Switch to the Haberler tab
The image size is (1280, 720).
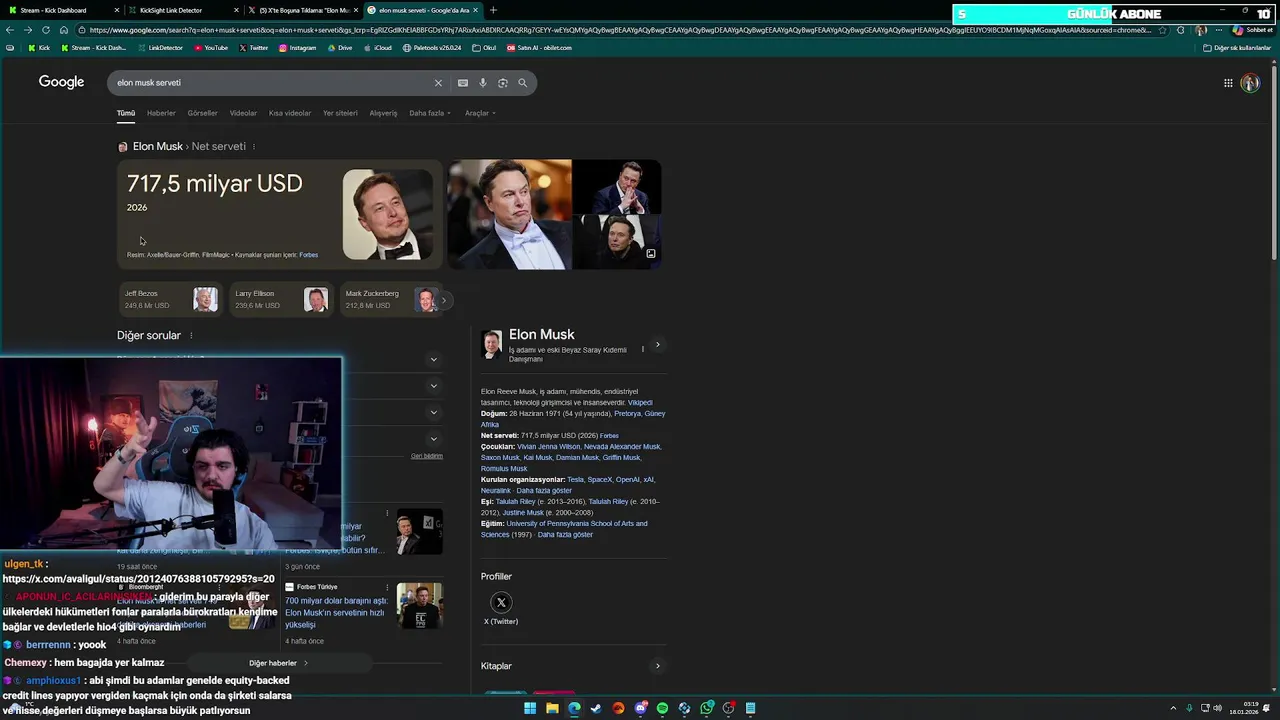(x=161, y=113)
